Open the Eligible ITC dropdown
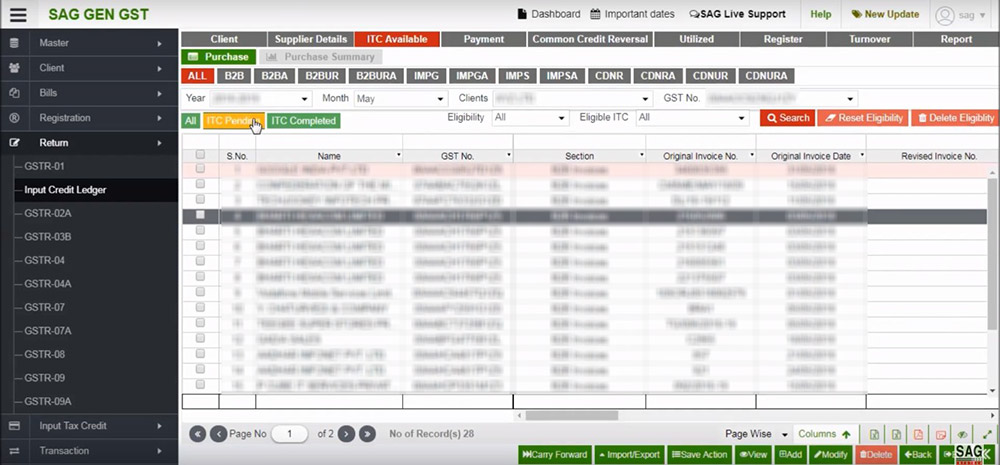The image size is (1000, 465). tap(693, 118)
